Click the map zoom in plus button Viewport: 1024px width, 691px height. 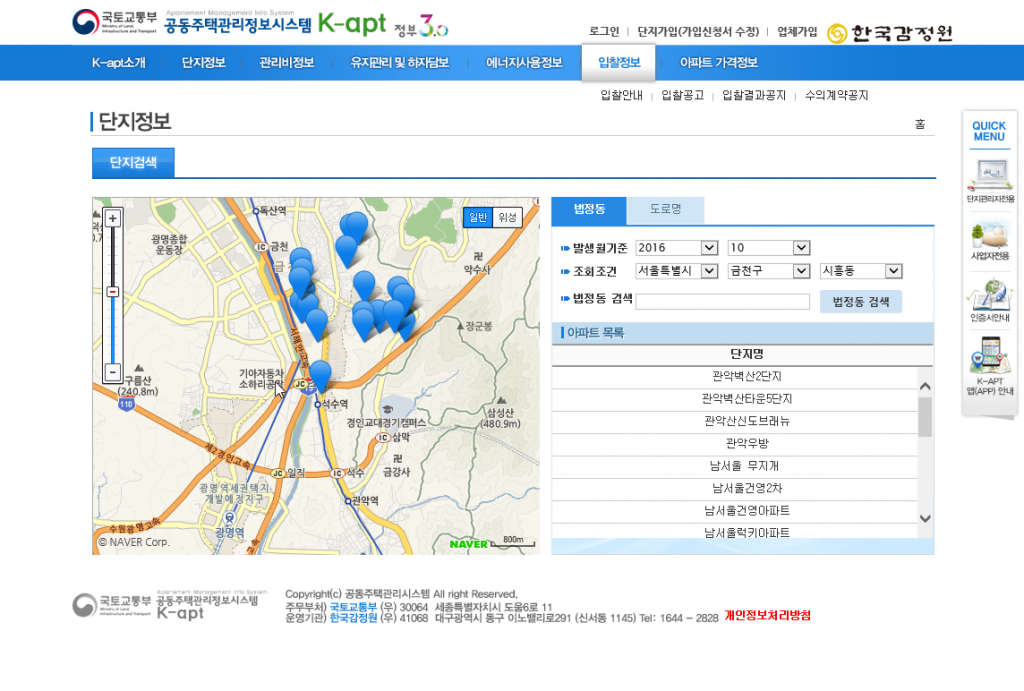point(113,218)
